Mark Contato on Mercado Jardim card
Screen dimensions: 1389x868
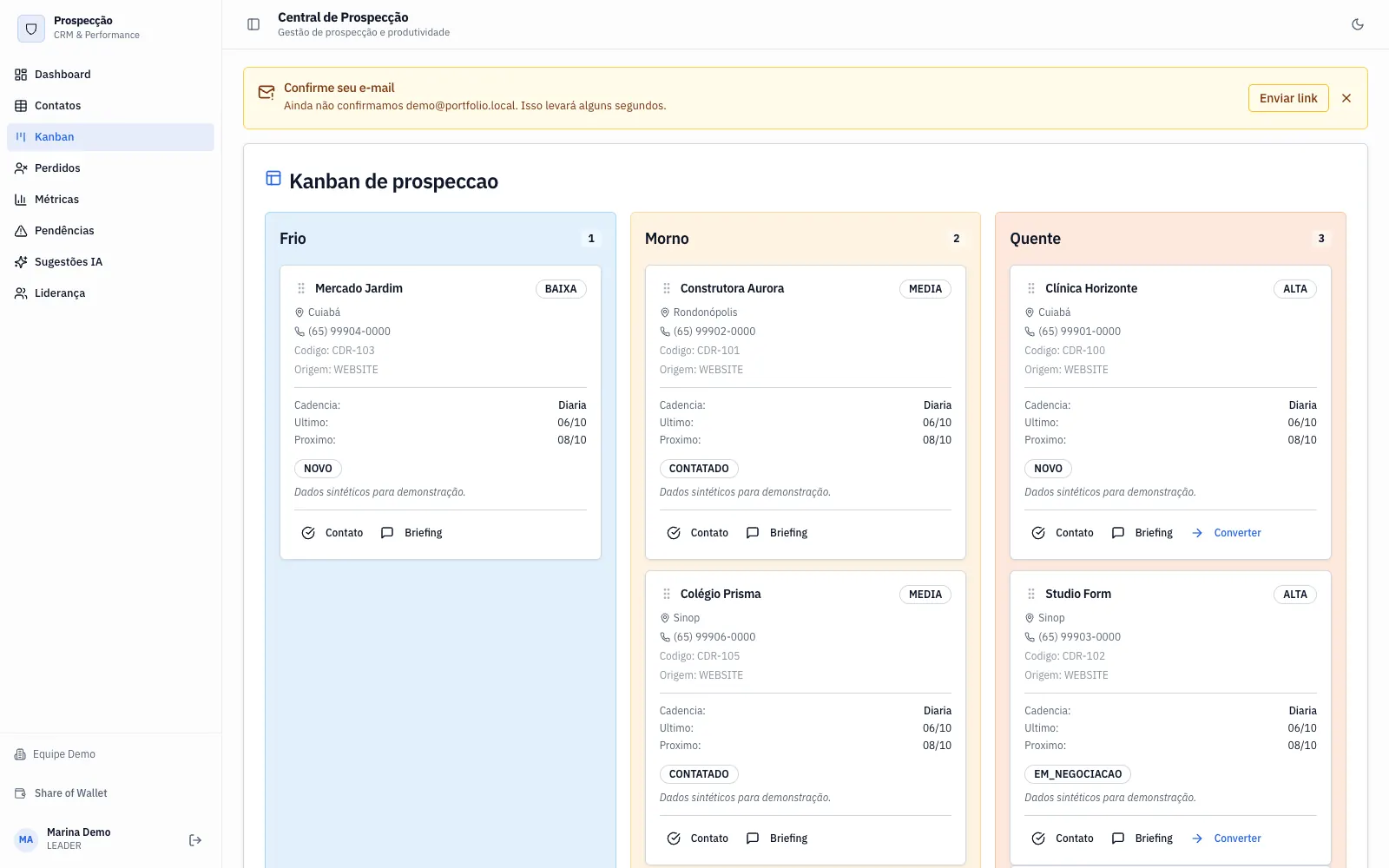coord(332,533)
